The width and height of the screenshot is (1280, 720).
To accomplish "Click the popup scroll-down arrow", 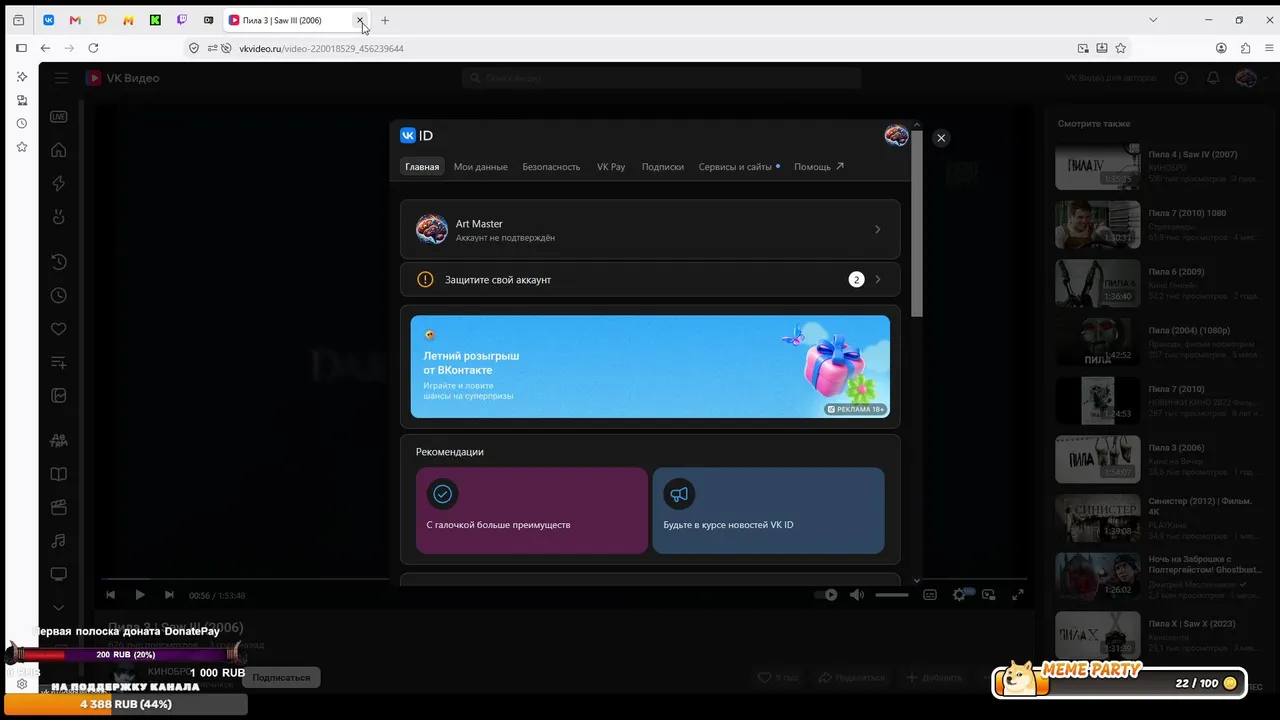I will 917,580.
